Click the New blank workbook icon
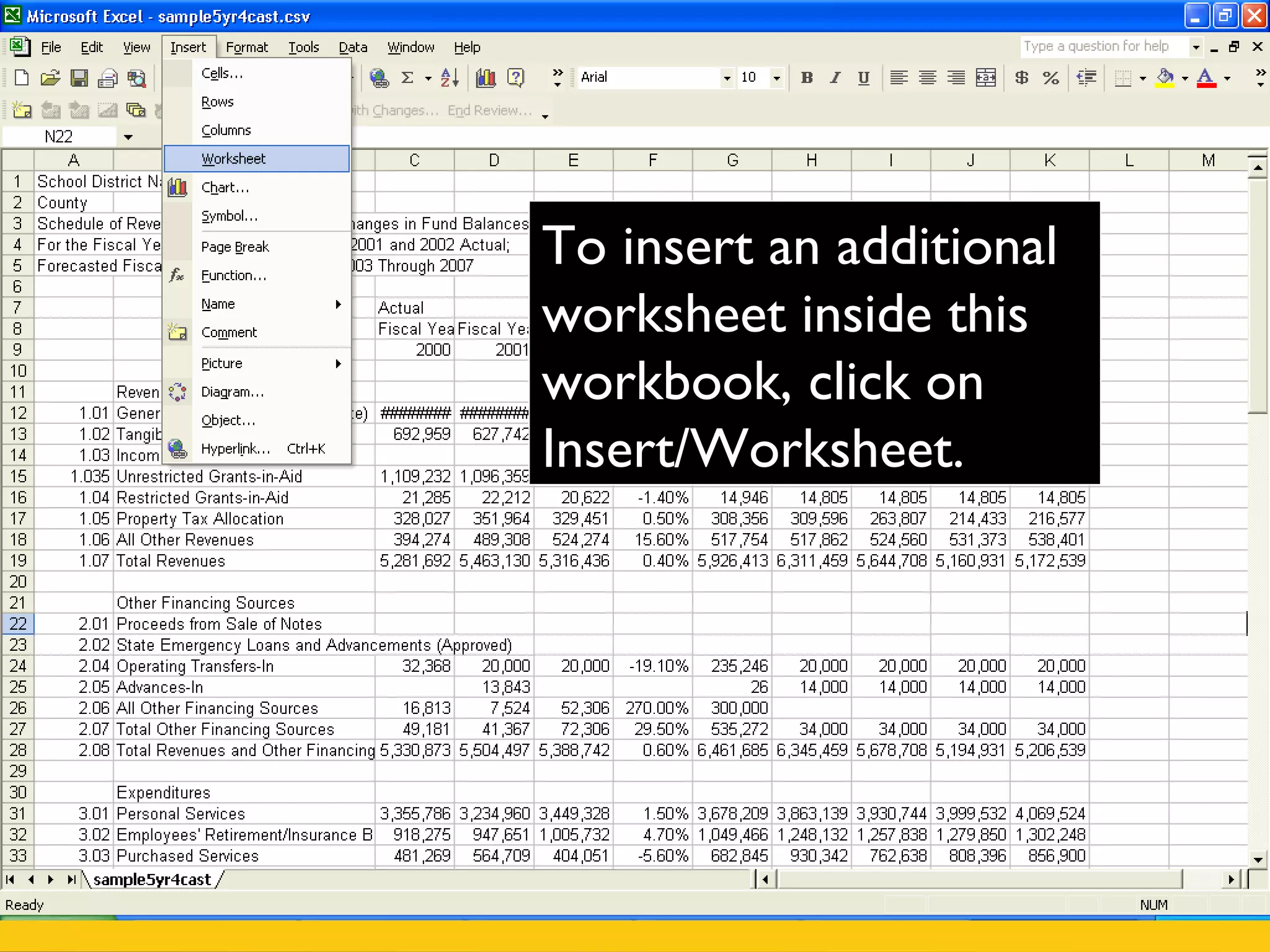This screenshot has width=1270, height=952. point(22,77)
